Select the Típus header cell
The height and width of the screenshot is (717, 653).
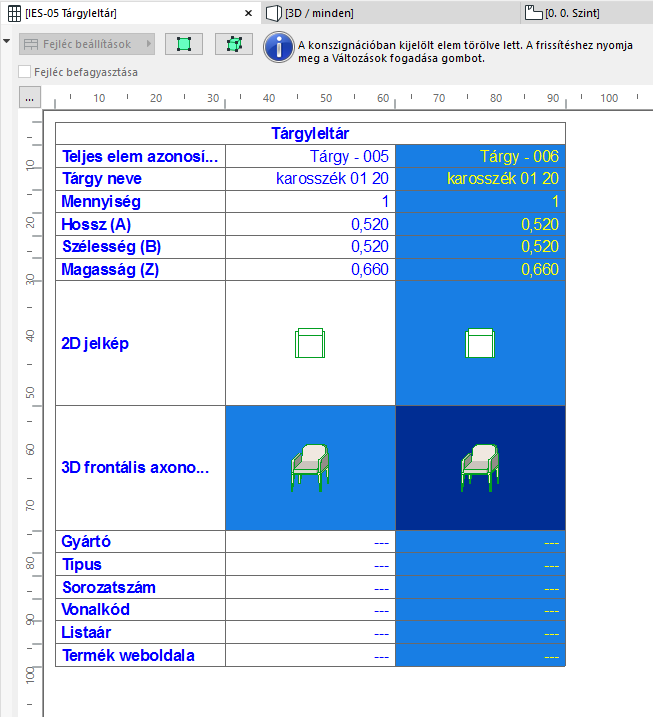(140, 564)
